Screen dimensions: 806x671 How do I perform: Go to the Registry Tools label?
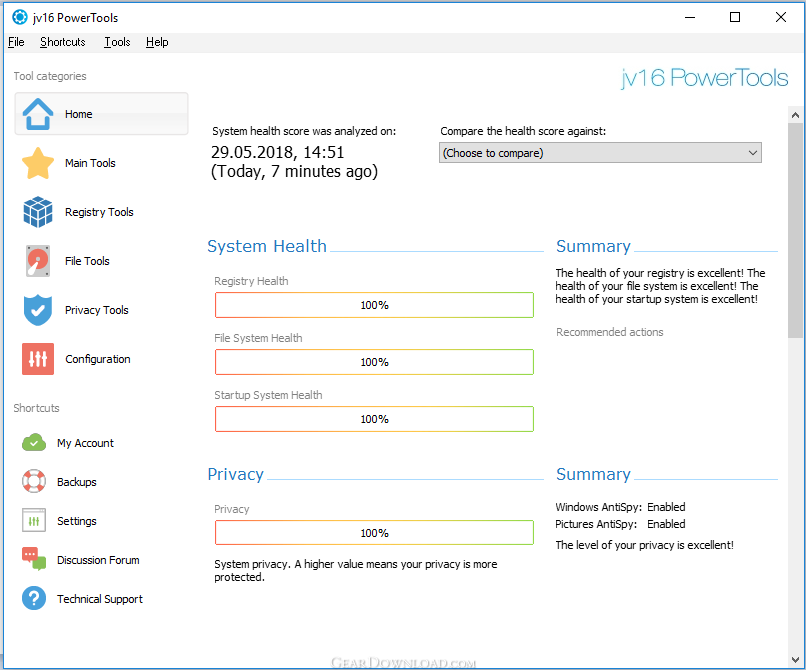coord(99,212)
